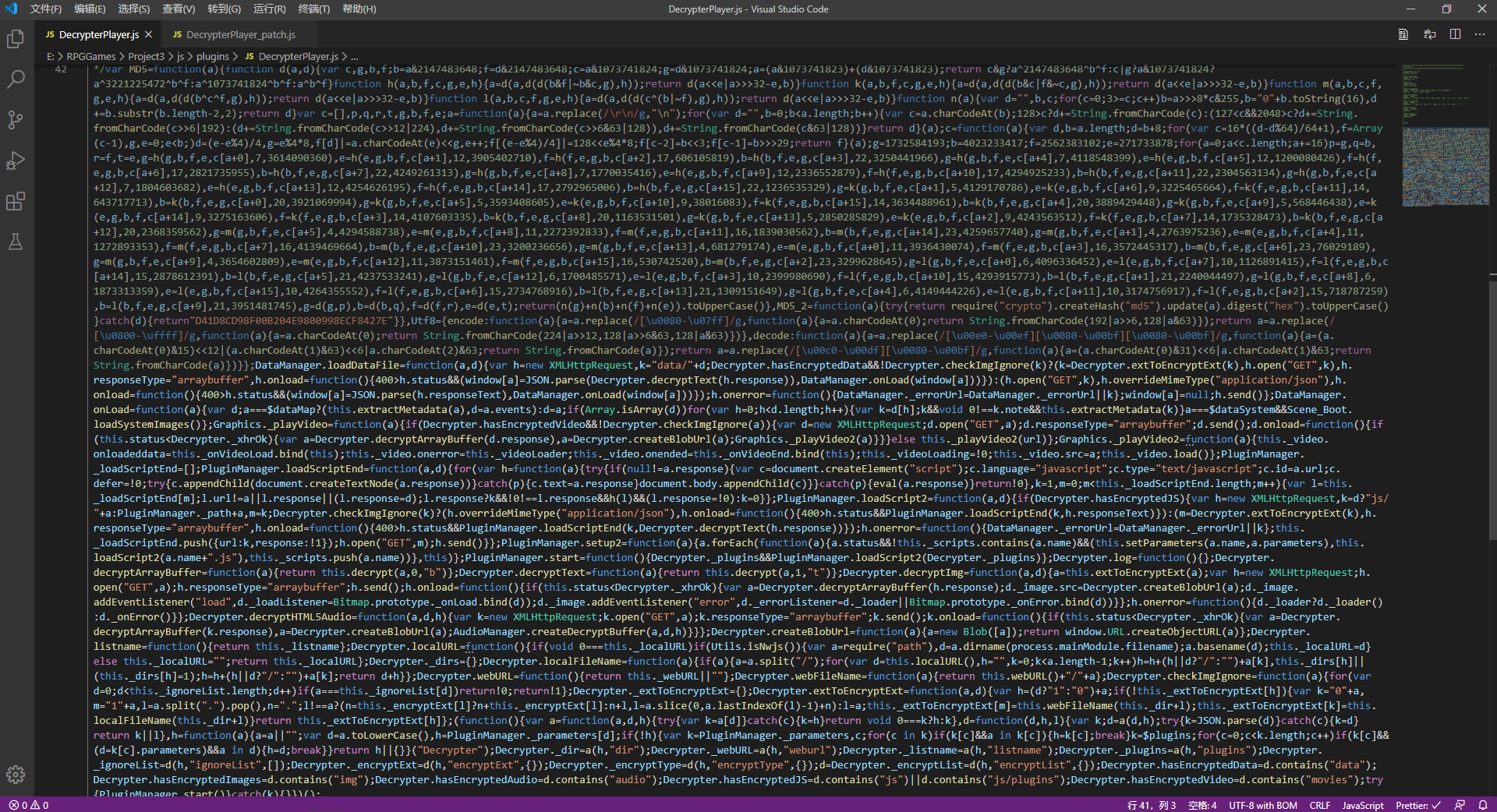The height and width of the screenshot is (812, 1497).
Task: Open the Run and Debug view
Action: [16, 161]
